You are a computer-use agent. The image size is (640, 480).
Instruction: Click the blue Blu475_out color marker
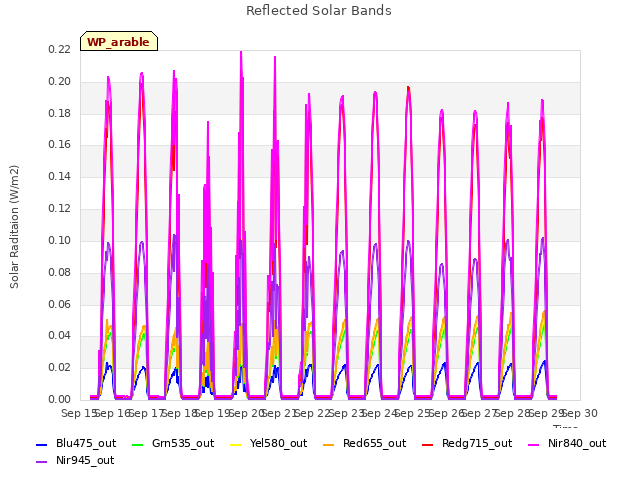click(x=42, y=444)
